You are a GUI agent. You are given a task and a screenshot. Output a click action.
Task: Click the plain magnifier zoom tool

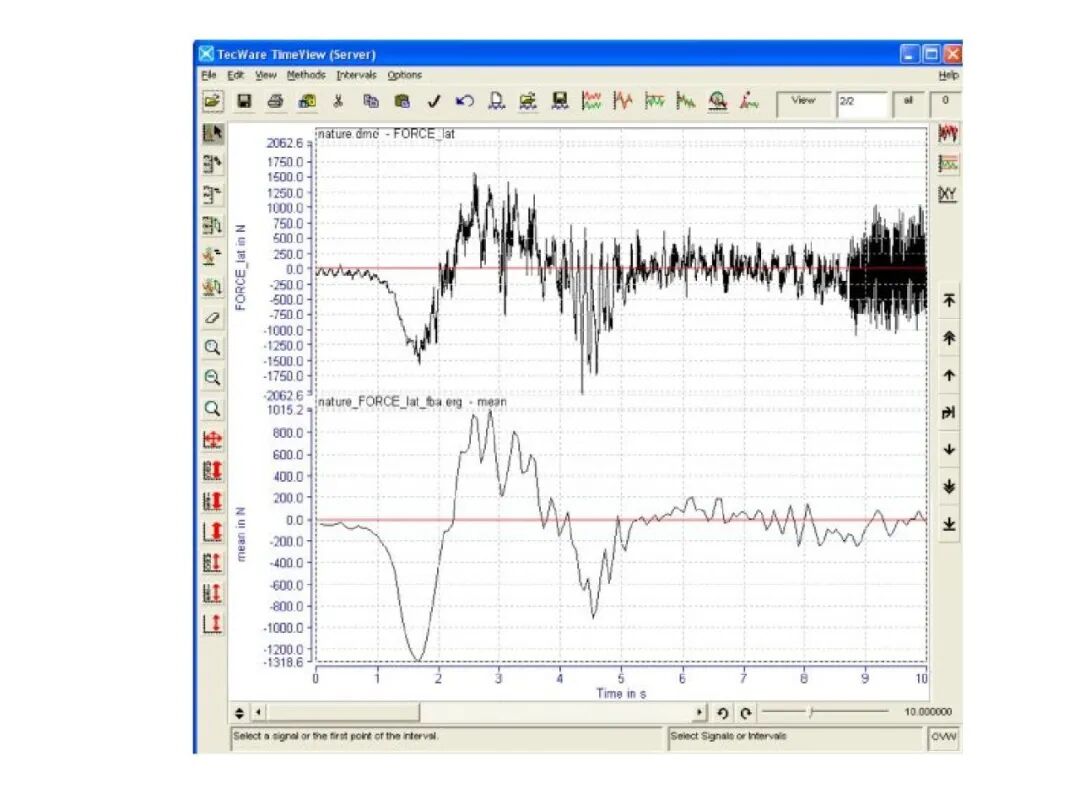[213, 409]
